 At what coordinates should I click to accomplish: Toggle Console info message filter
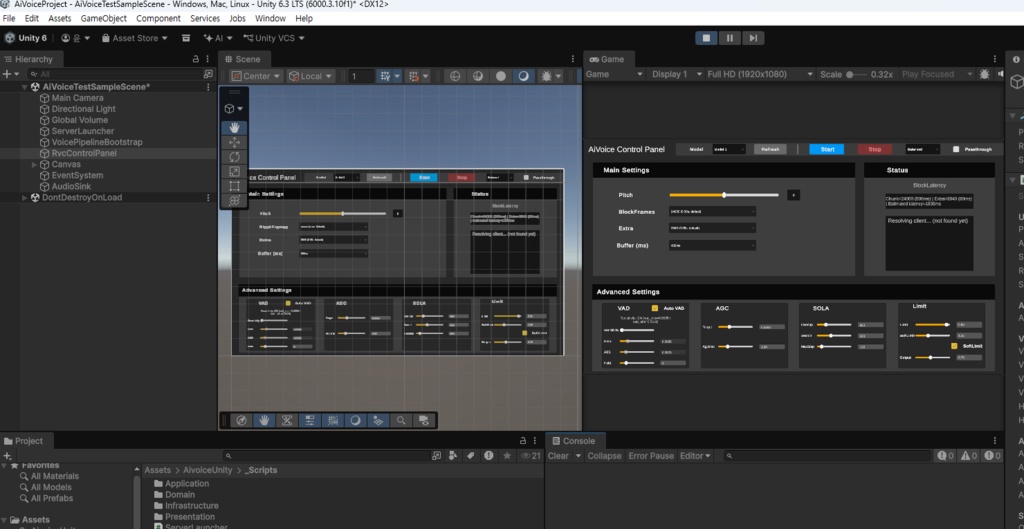pyautogui.click(x=945, y=456)
